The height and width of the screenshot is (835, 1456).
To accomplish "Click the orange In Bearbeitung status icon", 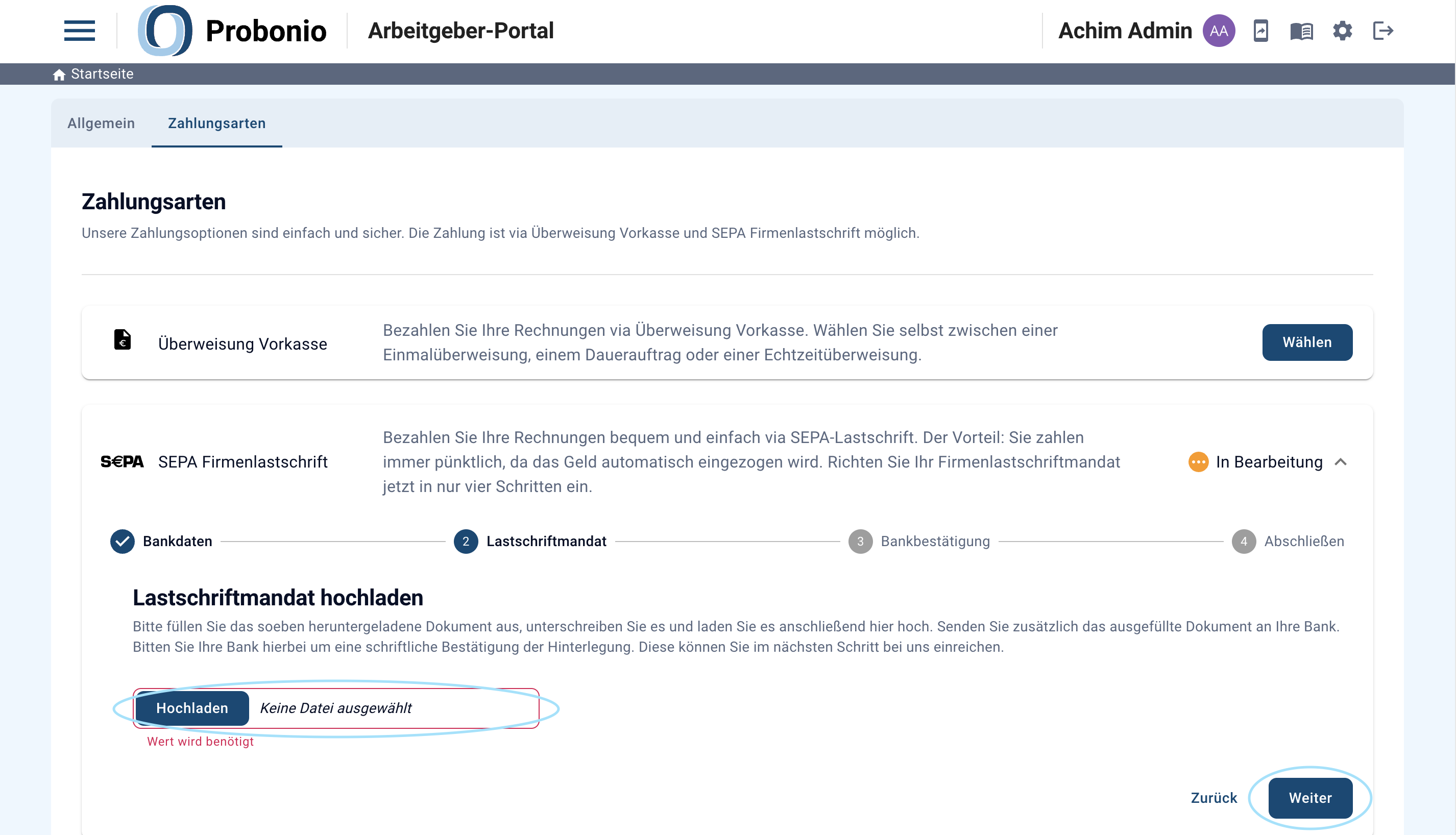I will (x=1198, y=462).
